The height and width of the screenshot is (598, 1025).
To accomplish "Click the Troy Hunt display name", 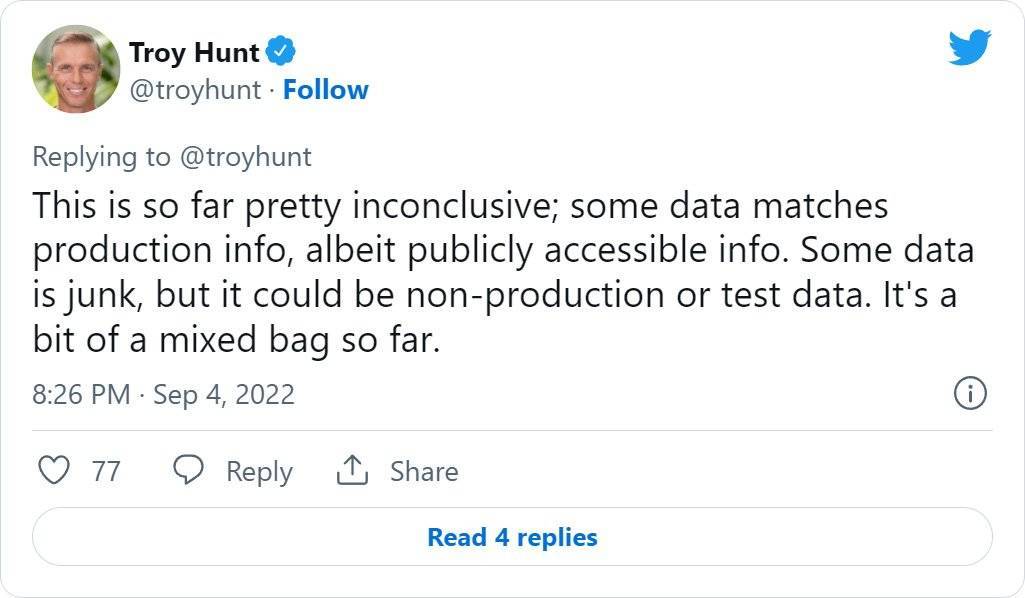I will pyautogui.click(x=194, y=52).
